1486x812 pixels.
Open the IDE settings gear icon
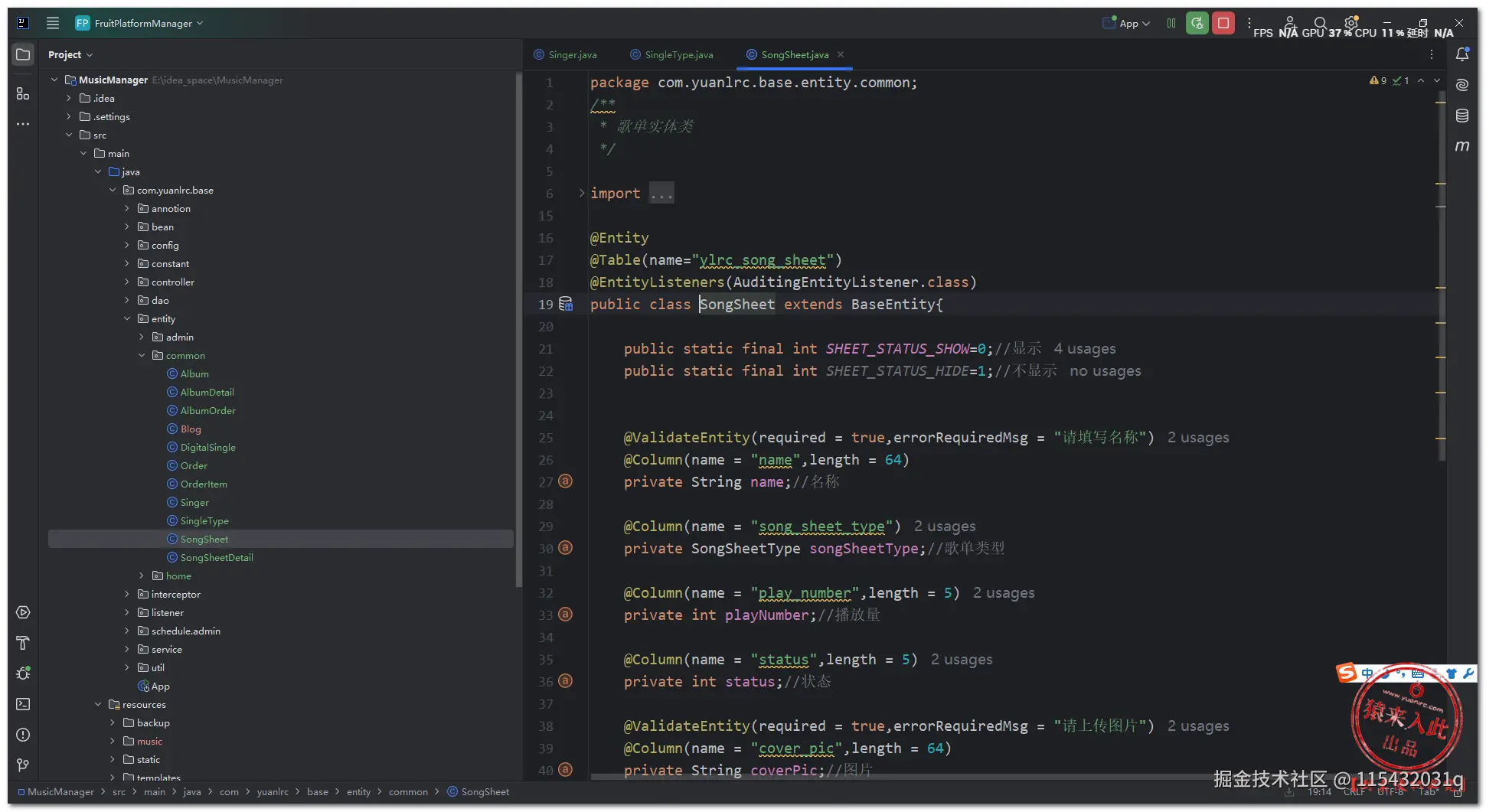[1351, 23]
